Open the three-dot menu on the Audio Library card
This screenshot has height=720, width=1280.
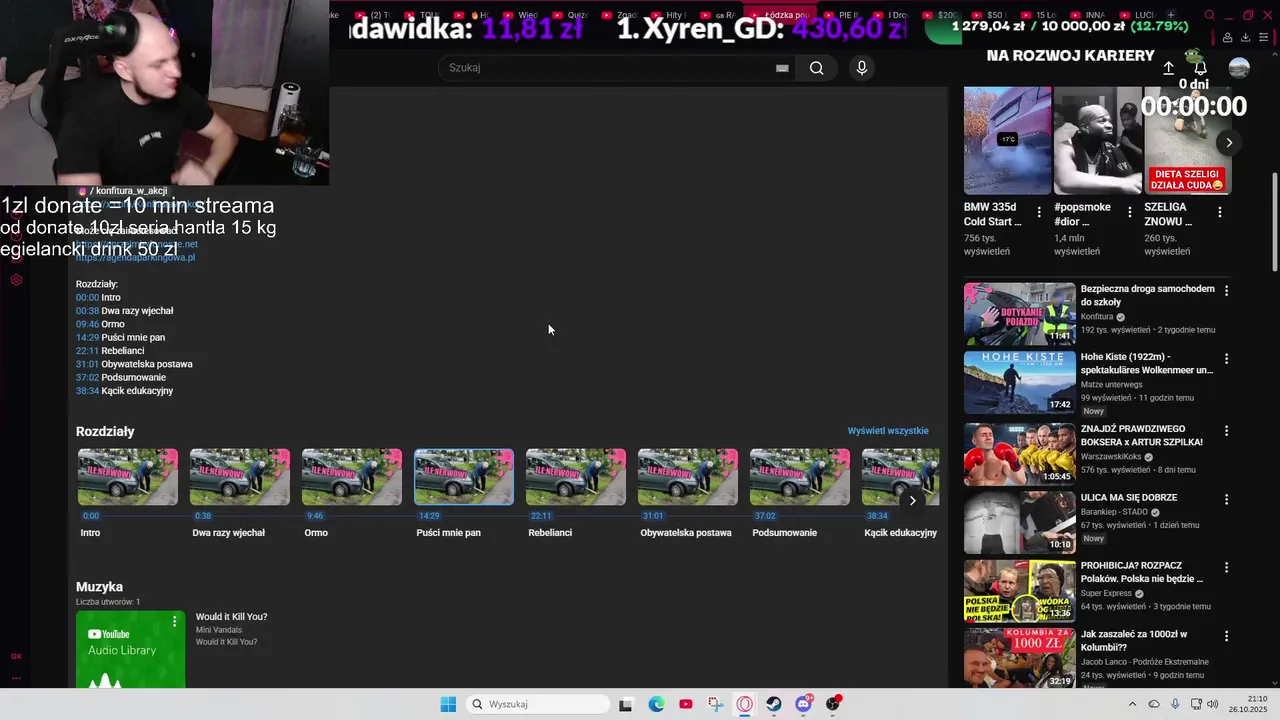[x=174, y=621]
